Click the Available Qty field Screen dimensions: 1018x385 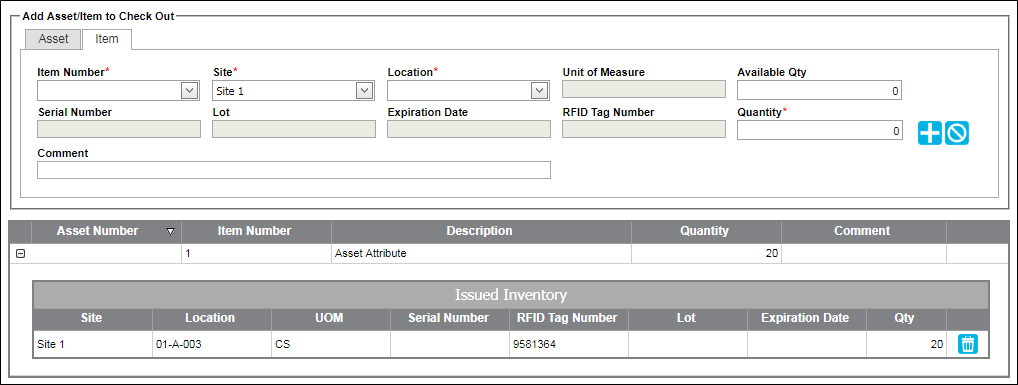819,91
